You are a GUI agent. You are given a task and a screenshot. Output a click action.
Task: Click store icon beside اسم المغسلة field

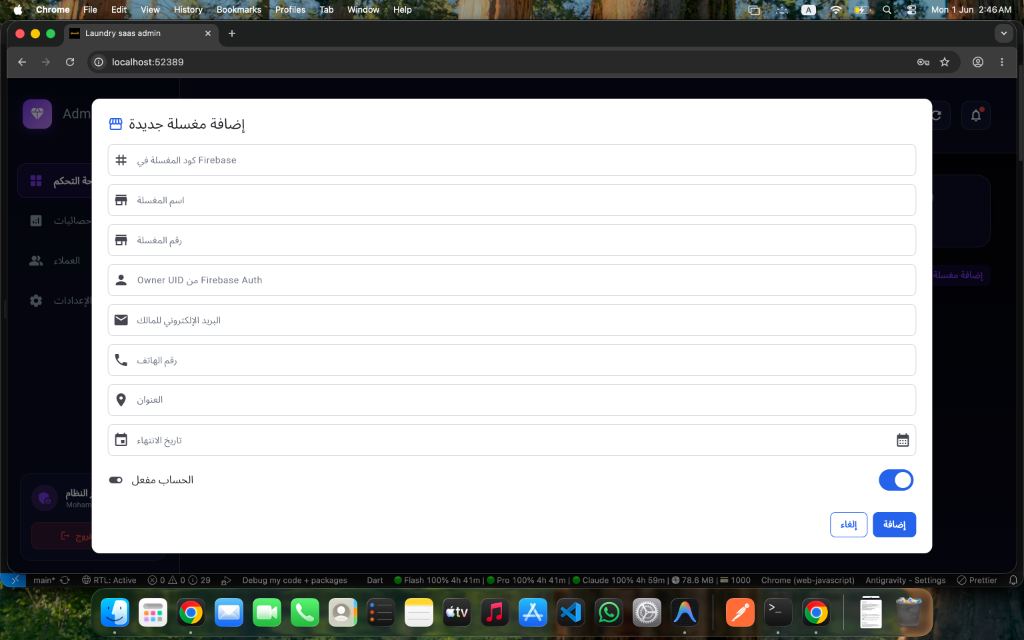[121, 200]
